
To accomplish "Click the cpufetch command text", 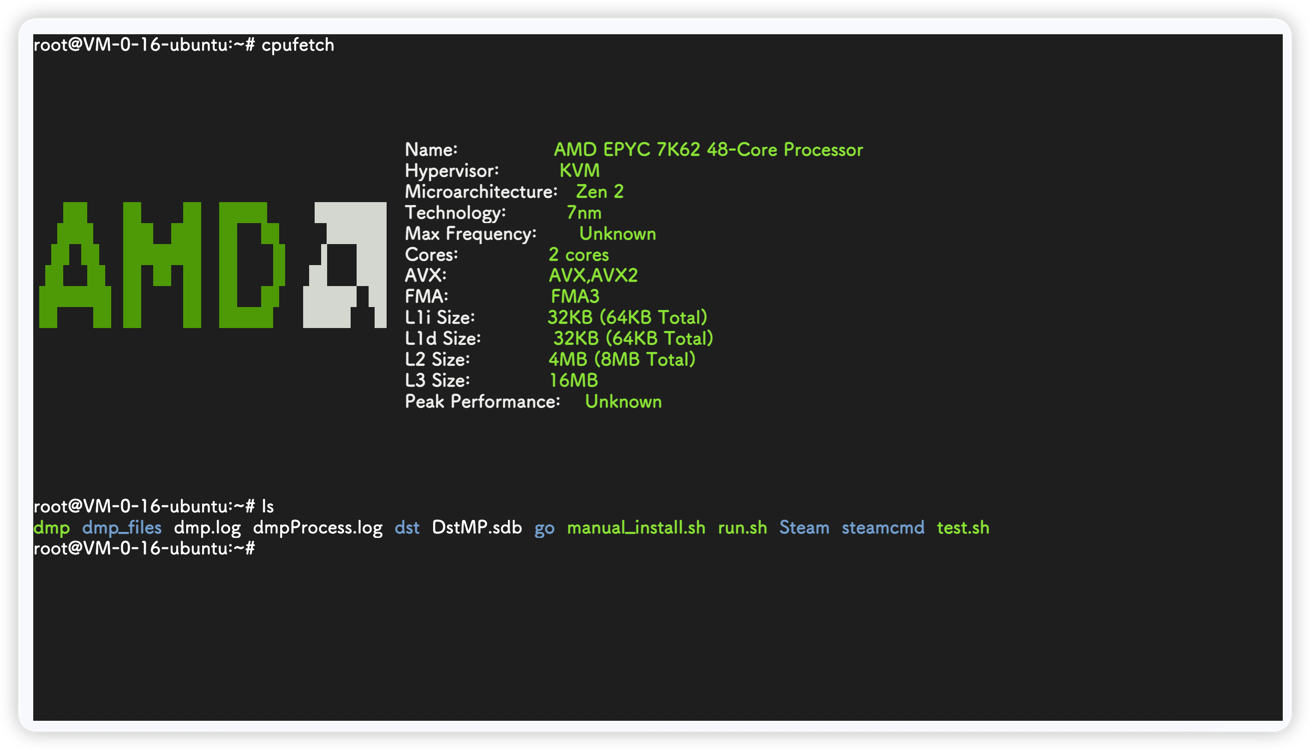I will pyautogui.click(x=297, y=45).
